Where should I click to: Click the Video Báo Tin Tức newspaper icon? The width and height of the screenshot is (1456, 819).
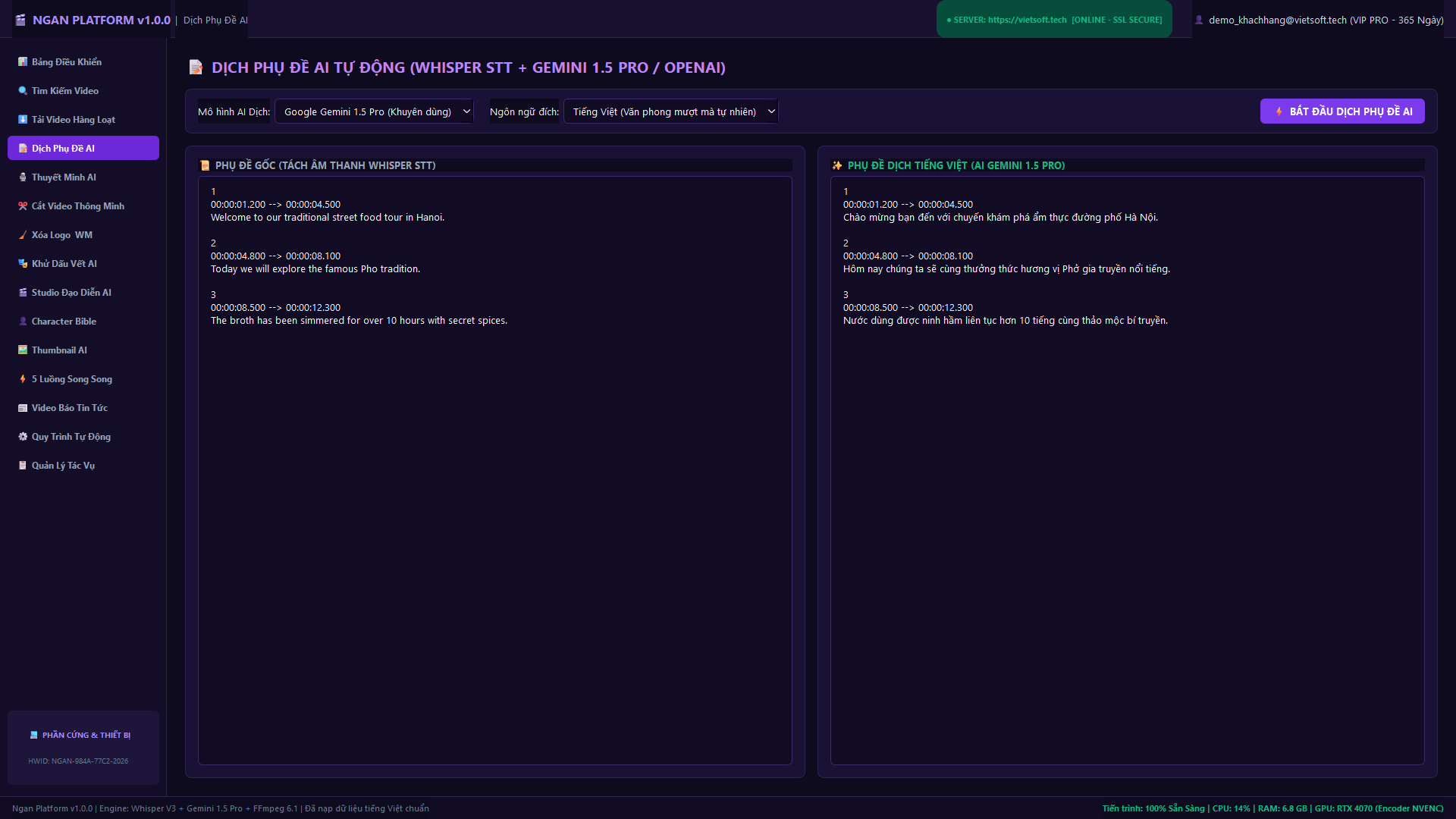click(x=23, y=408)
